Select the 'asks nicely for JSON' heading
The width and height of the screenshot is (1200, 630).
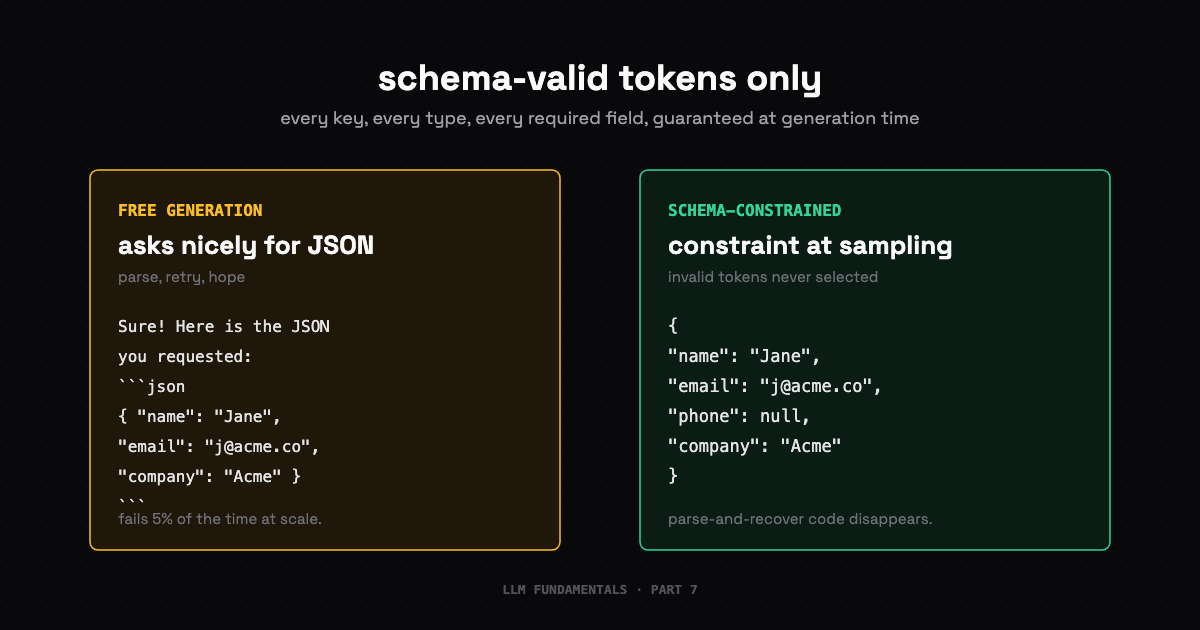pos(246,245)
